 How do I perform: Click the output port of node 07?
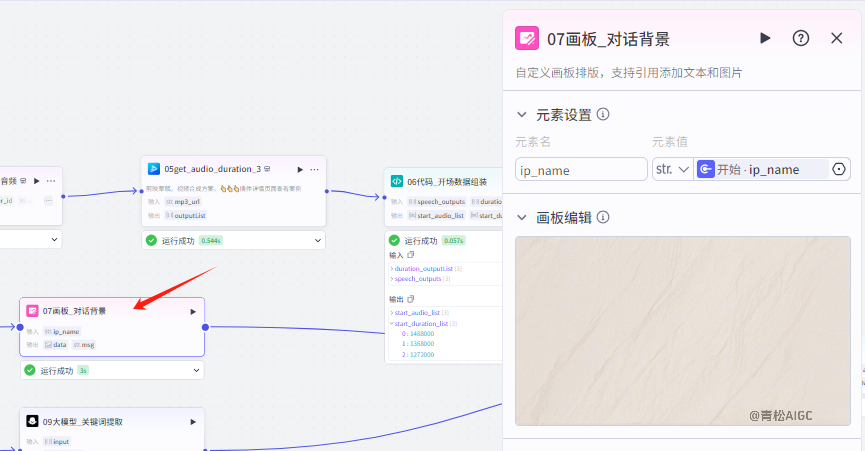click(x=205, y=327)
